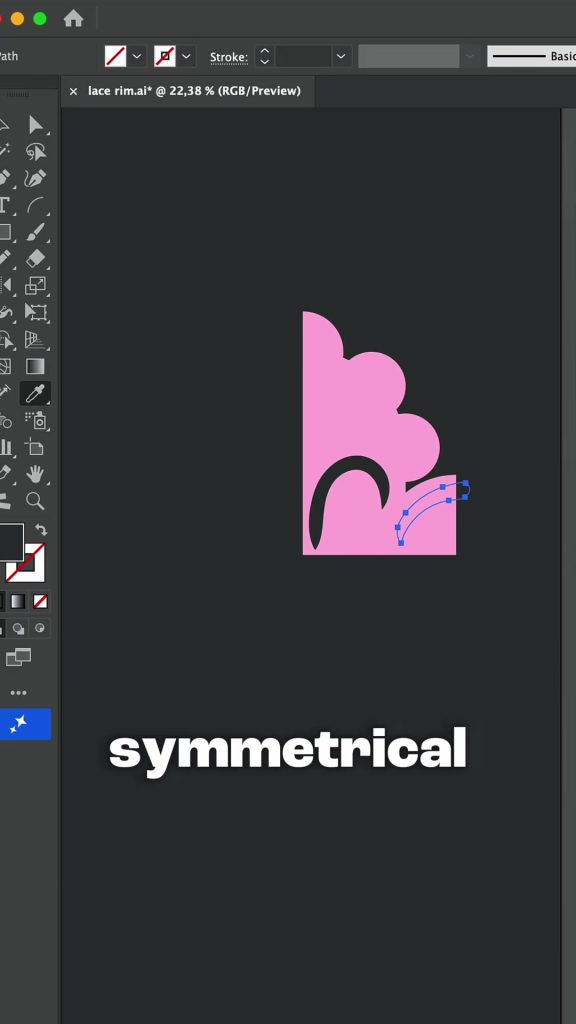Select the Type tool
This screenshot has height=1024, width=576.
[5, 205]
